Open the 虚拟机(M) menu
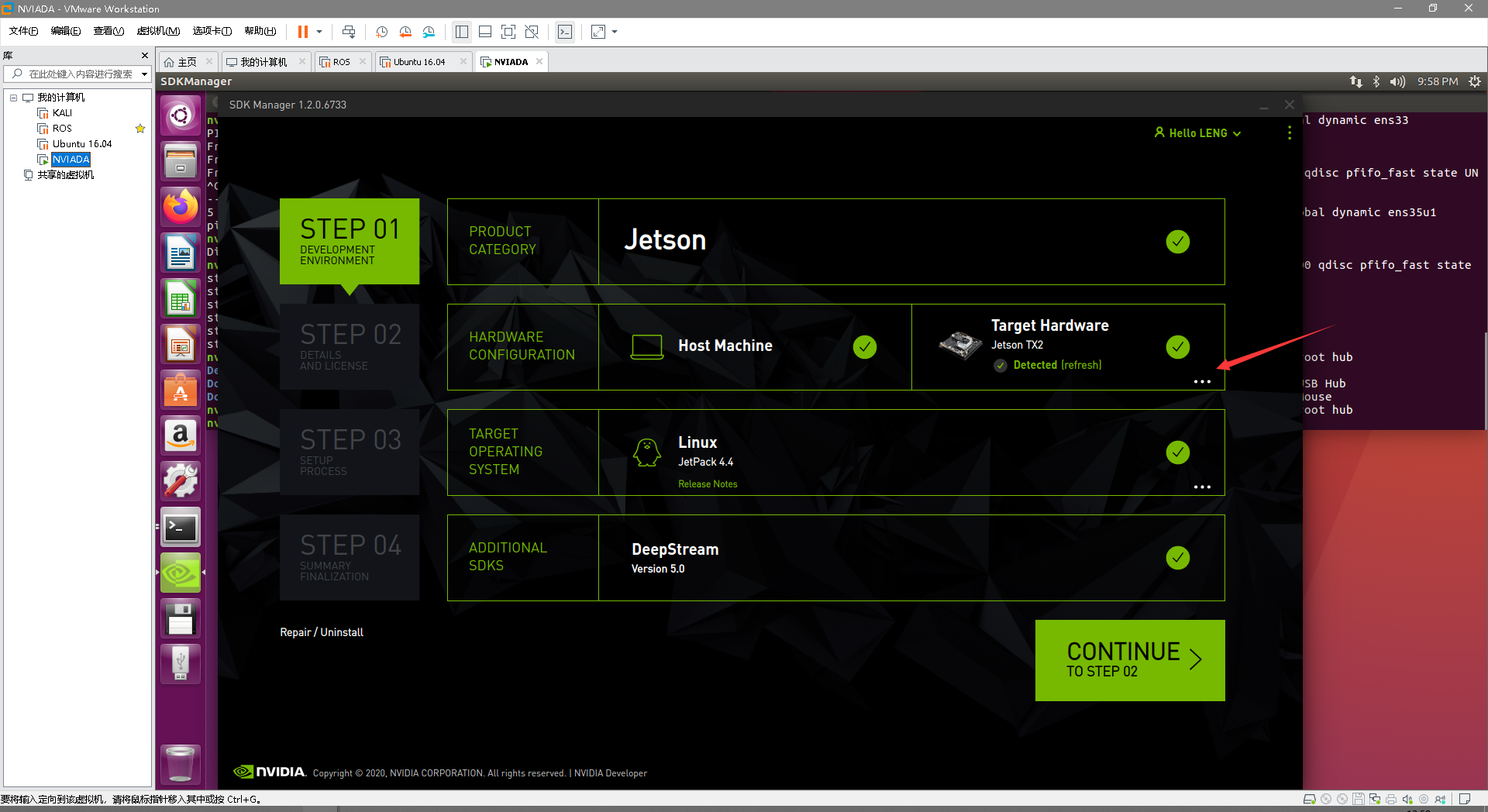 [157, 31]
